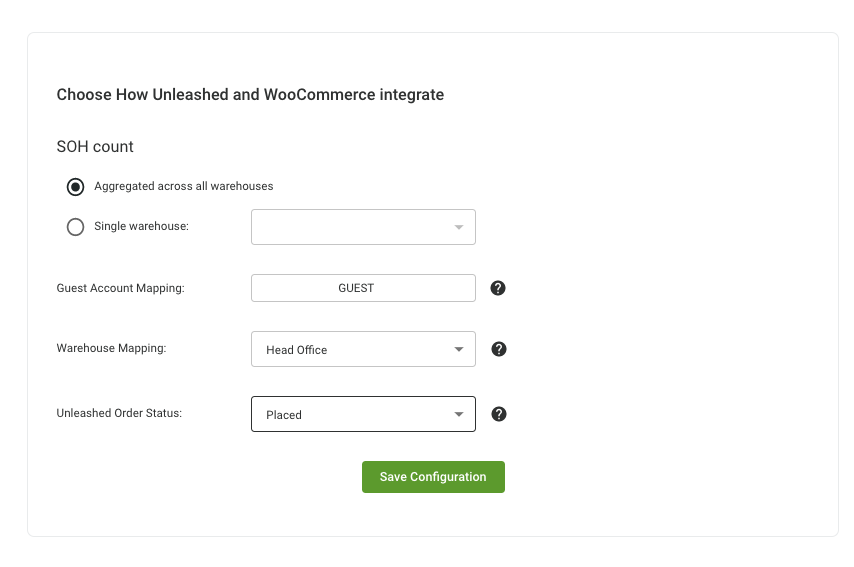Click the 'Aggregated across all warehouses' label text
Image resolution: width=854 pixels, height=567 pixels.
point(184,186)
